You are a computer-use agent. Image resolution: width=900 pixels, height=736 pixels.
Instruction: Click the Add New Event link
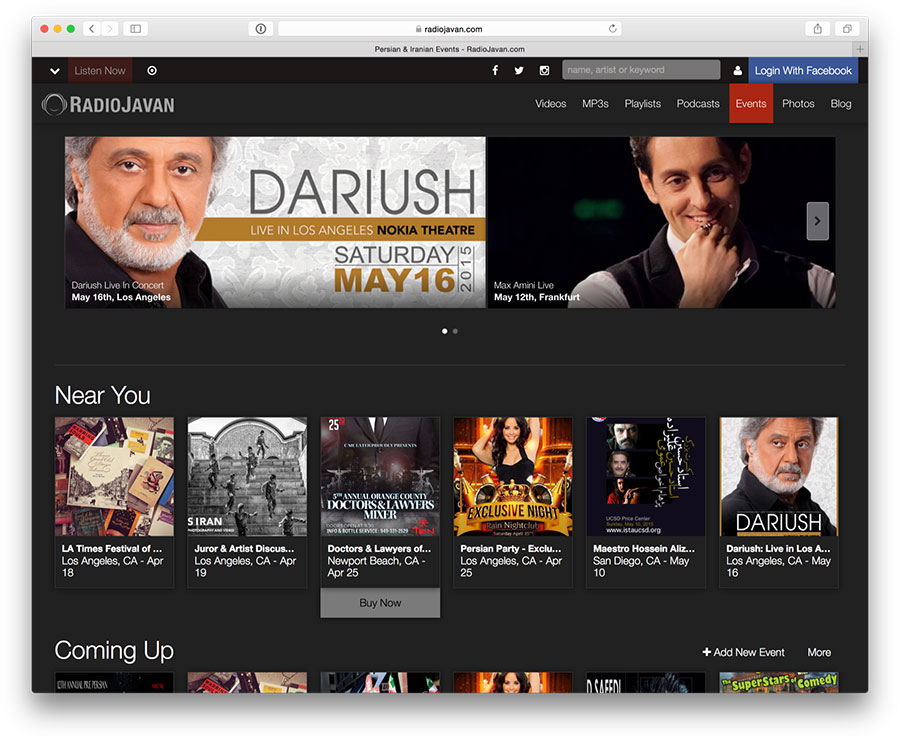(x=743, y=652)
